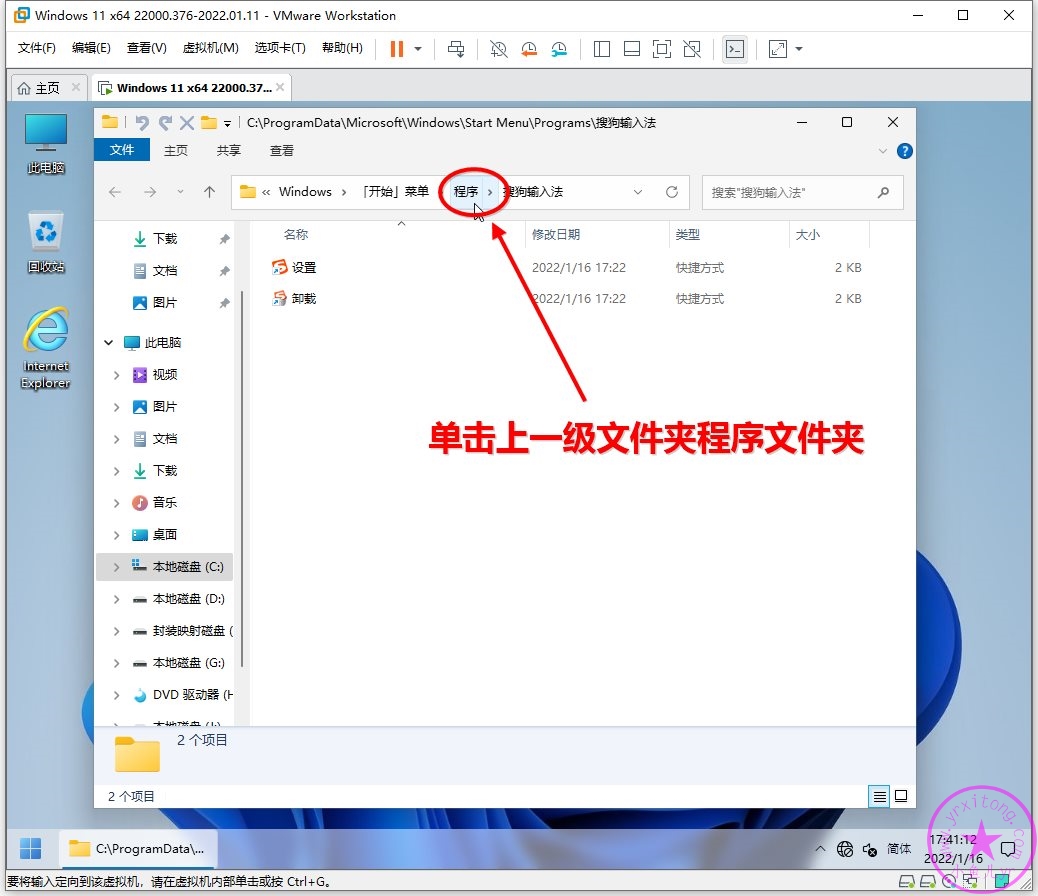This screenshot has height=896, width=1038.
Task: Pause the virtual machine from VMware toolbar
Action: [x=397, y=49]
